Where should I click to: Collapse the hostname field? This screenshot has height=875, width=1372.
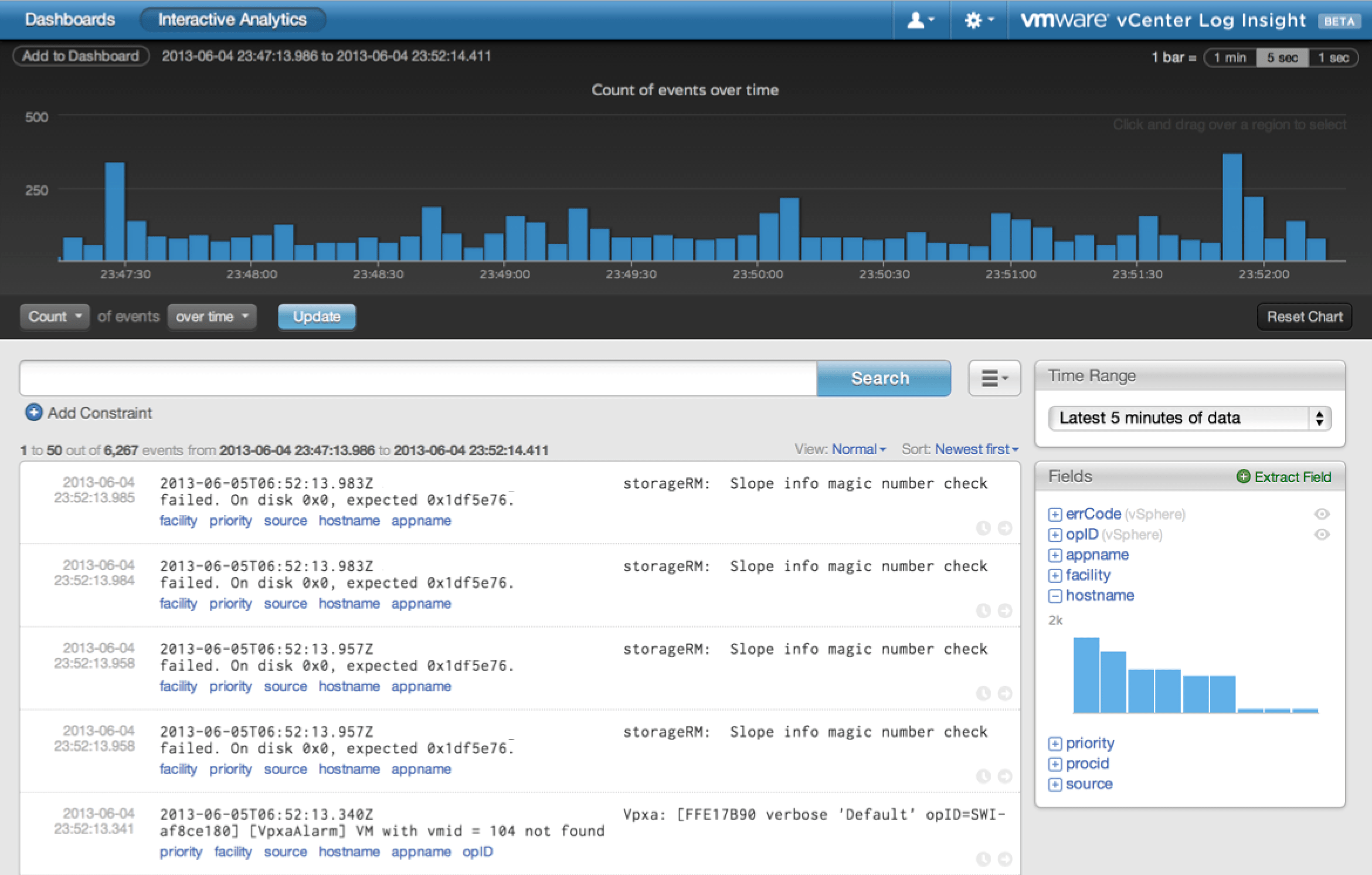pos(1055,596)
